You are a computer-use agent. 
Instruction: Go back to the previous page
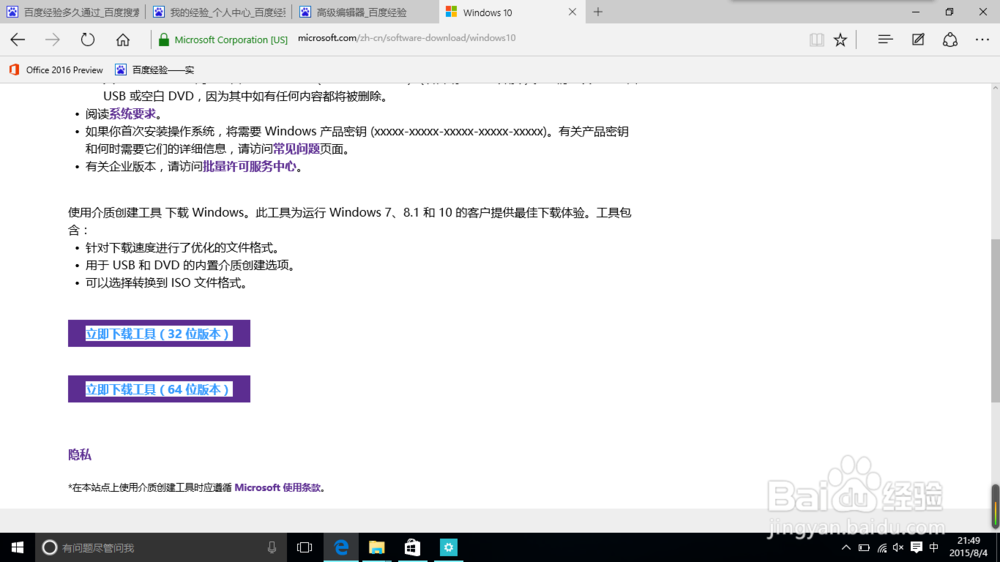coord(18,40)
